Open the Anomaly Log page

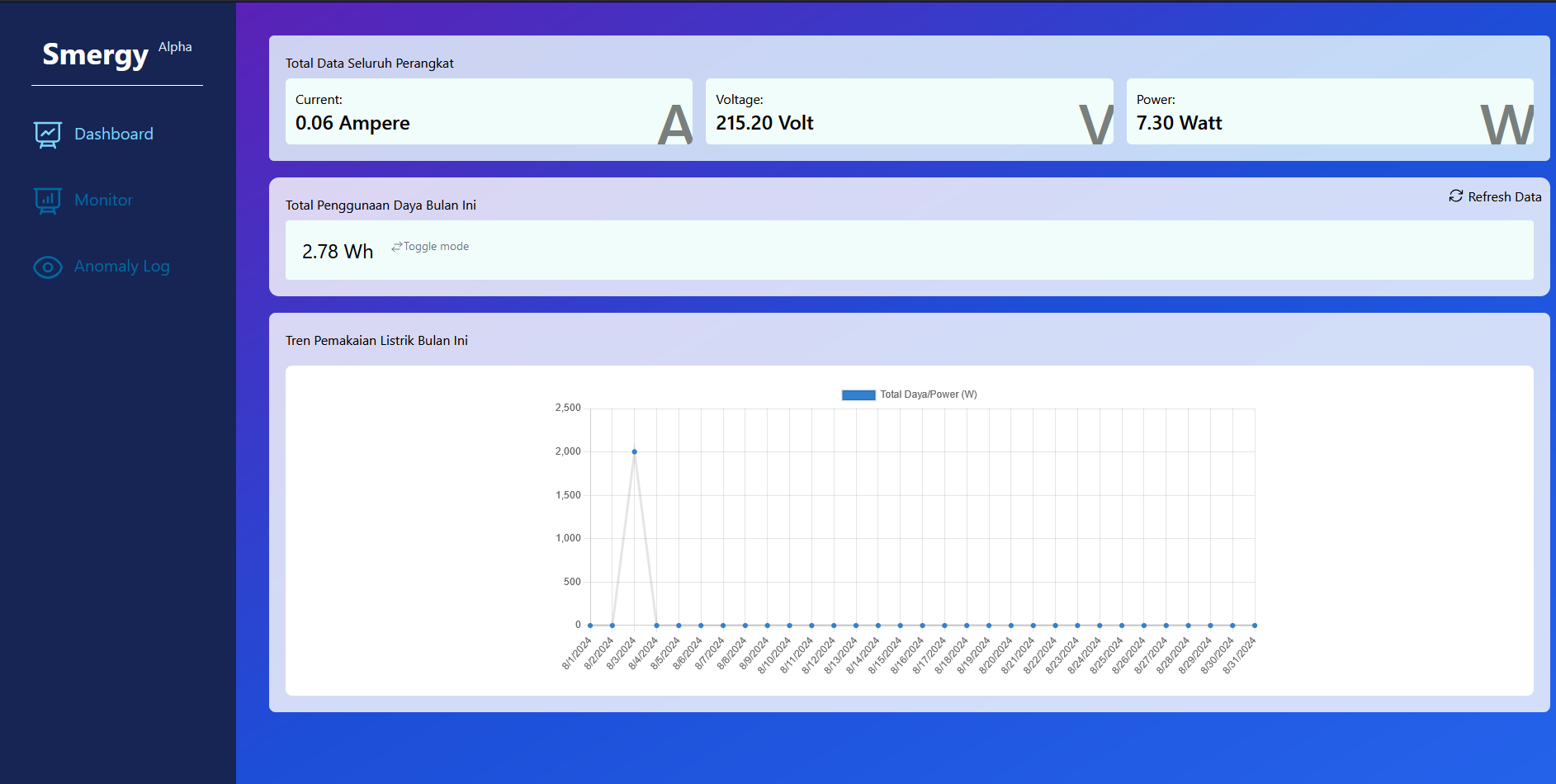coord(121,267)
